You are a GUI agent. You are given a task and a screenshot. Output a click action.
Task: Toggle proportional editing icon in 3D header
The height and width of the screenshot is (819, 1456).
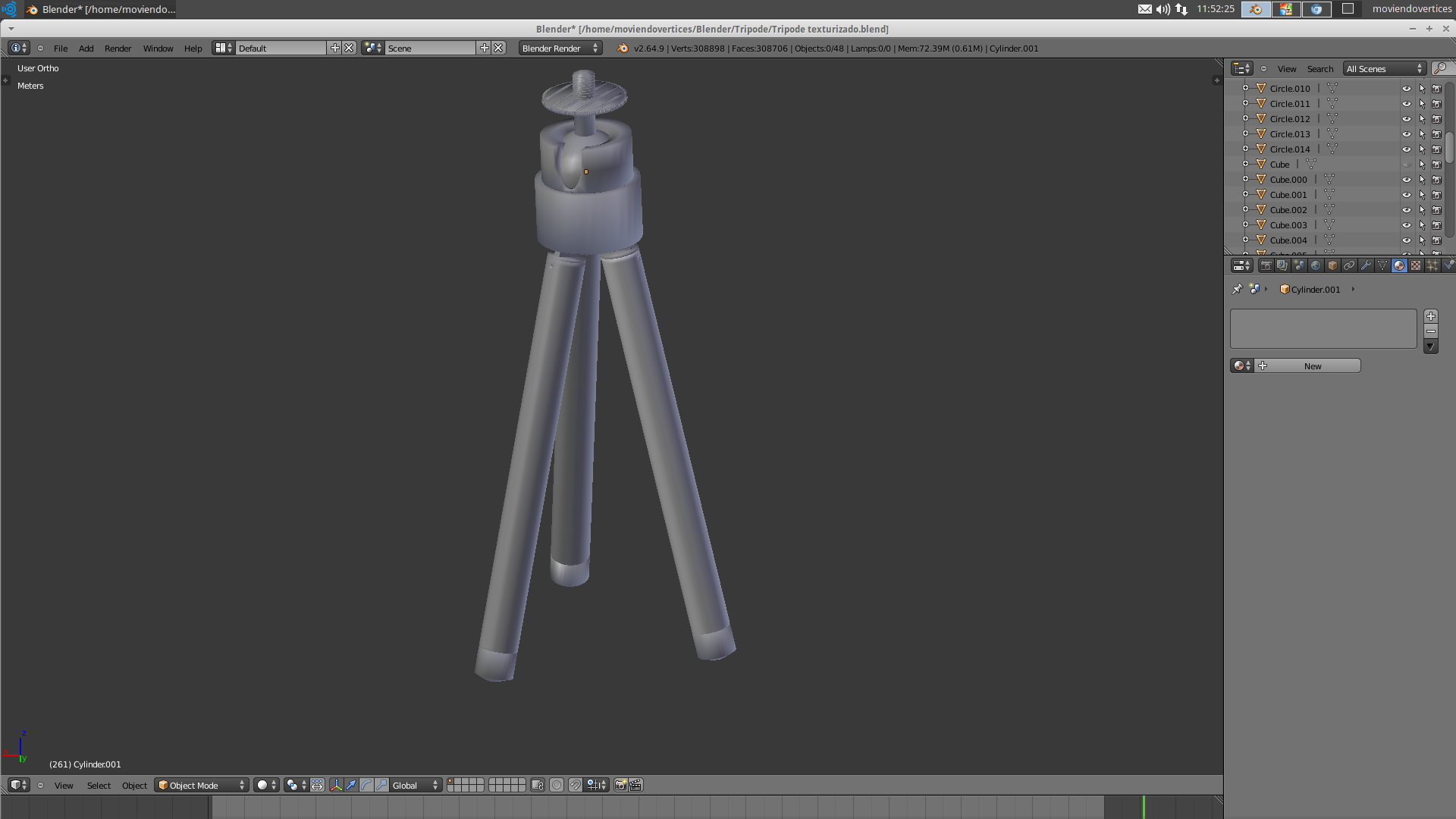click(x=557, y=786)
